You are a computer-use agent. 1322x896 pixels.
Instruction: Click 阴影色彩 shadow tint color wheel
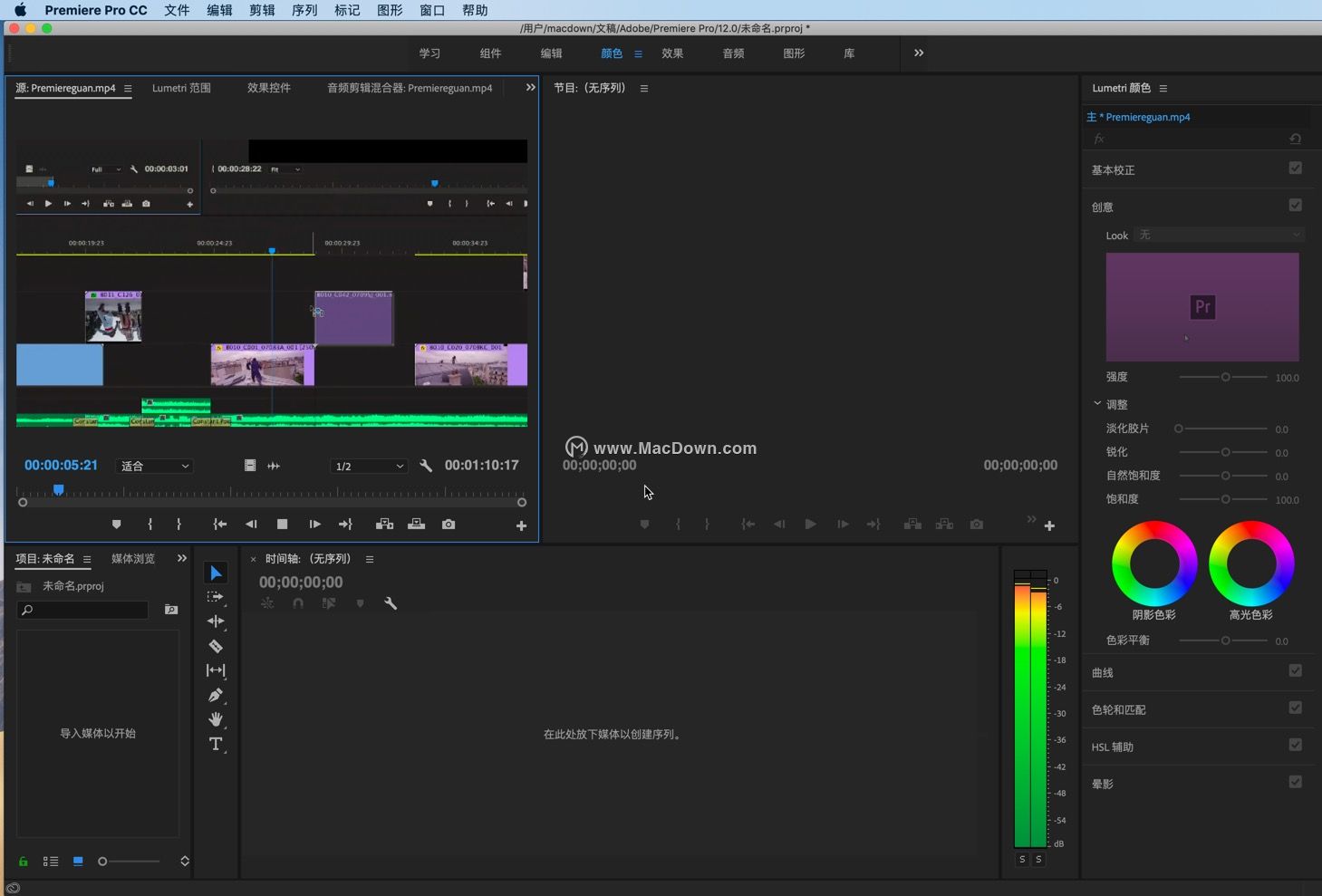tap(1154, 564)
